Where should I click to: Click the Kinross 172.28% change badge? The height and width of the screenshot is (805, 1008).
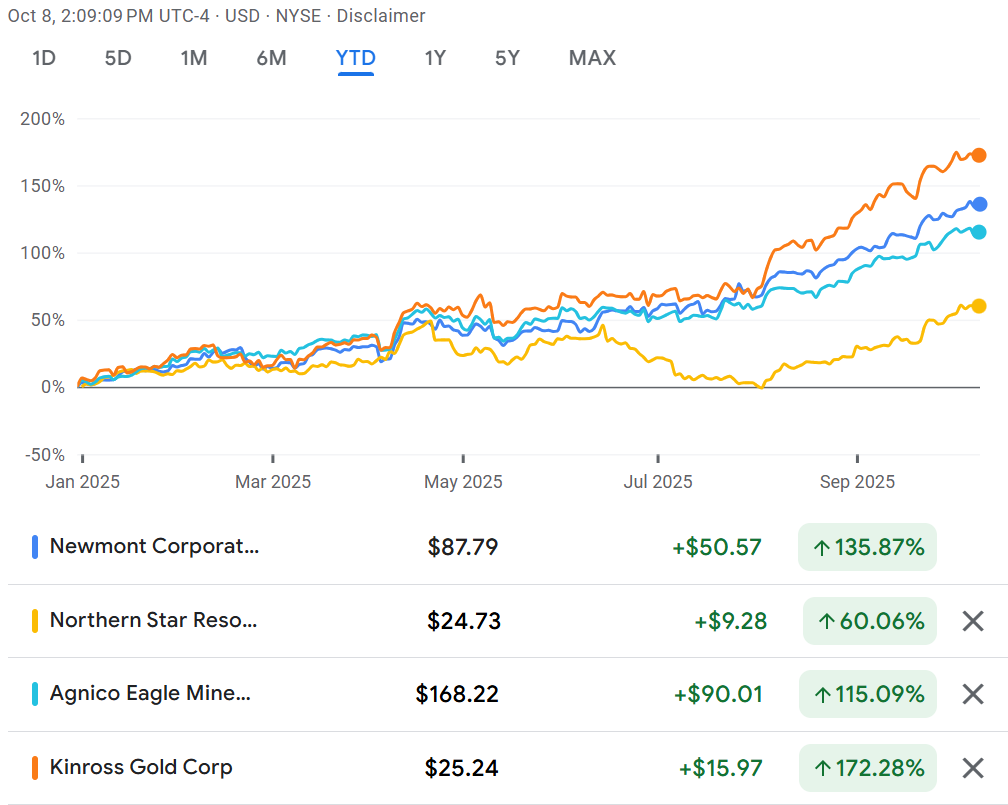[x=867, y=768]
